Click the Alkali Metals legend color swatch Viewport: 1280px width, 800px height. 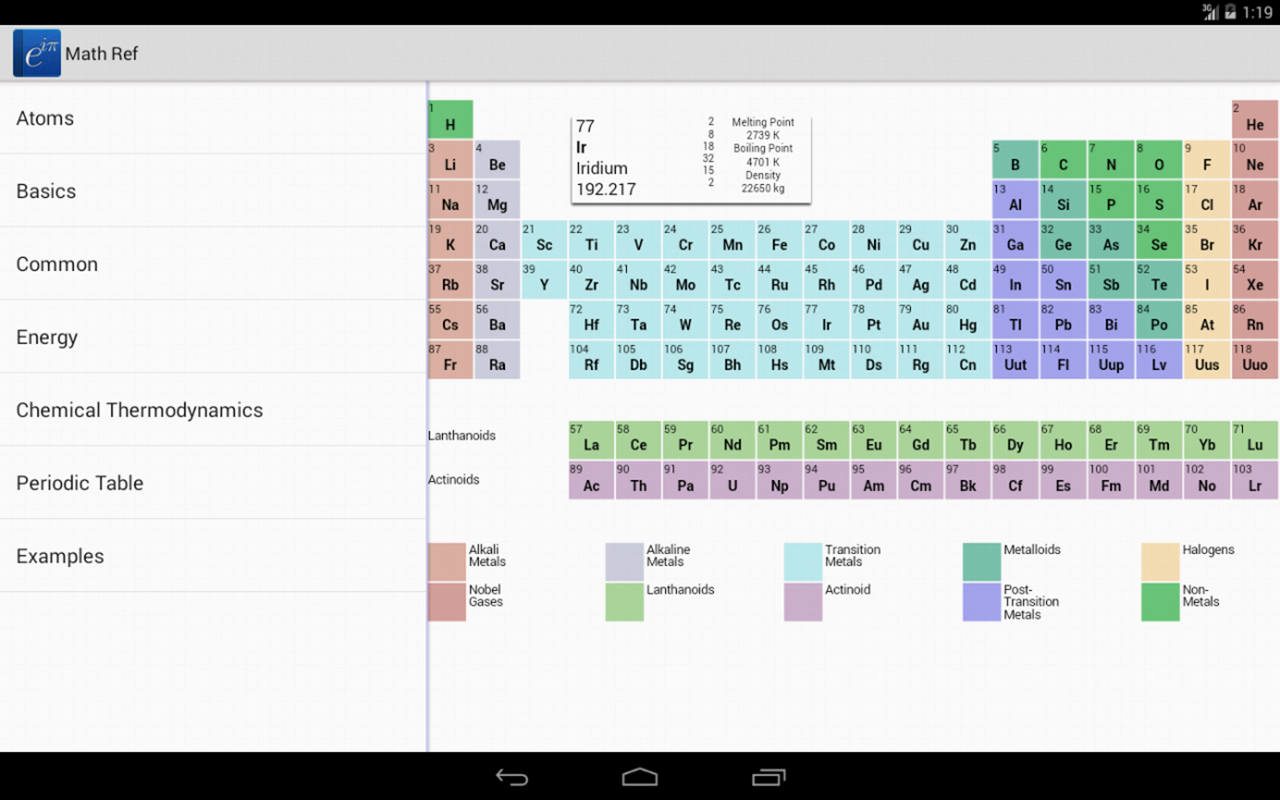447,561
